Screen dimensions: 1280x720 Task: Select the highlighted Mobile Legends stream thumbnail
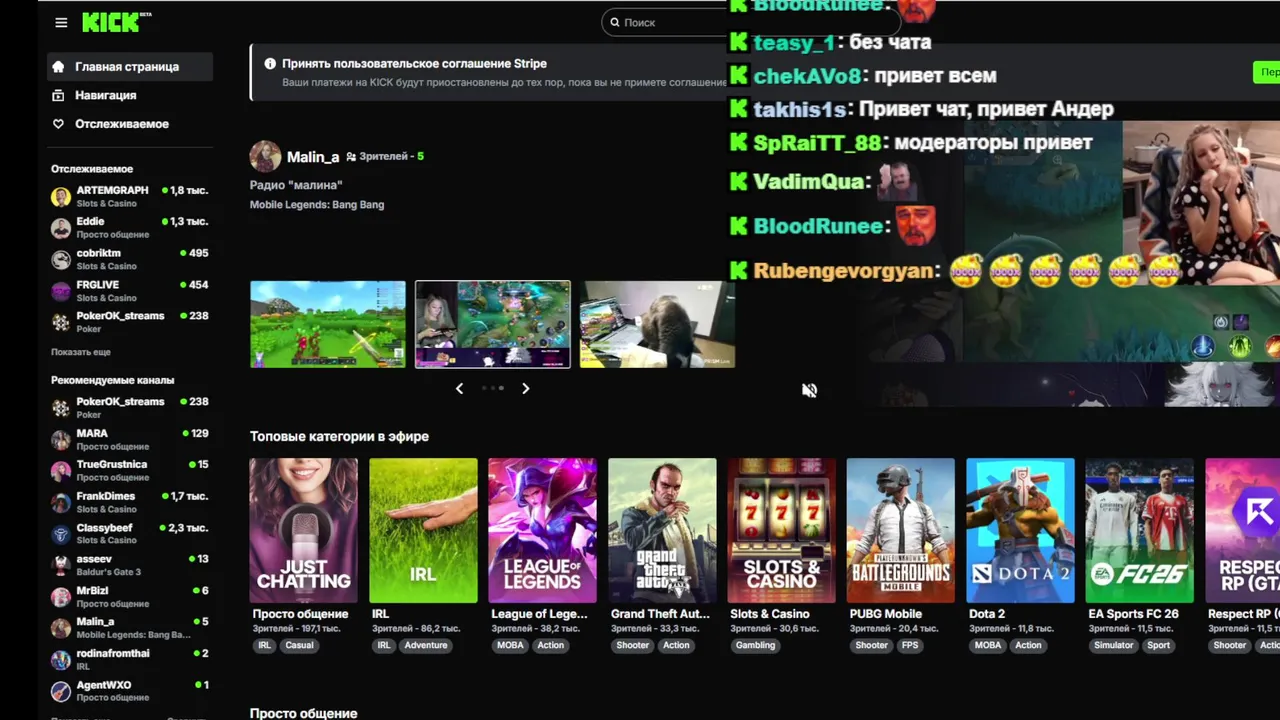[493, 324]
